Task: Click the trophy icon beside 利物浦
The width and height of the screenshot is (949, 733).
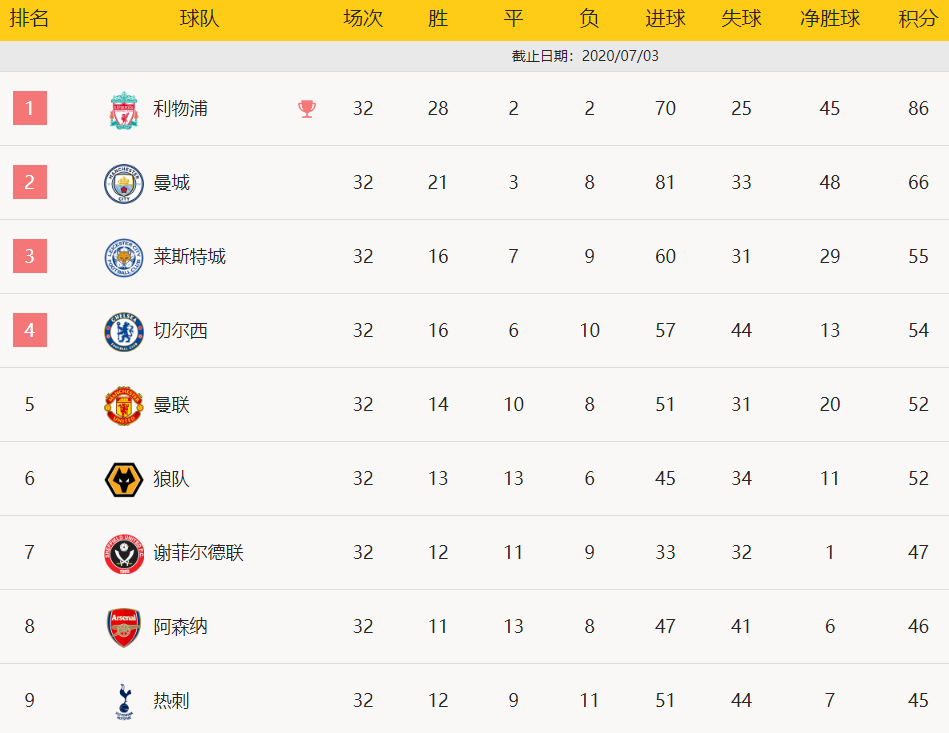Action: click(307, 109)
